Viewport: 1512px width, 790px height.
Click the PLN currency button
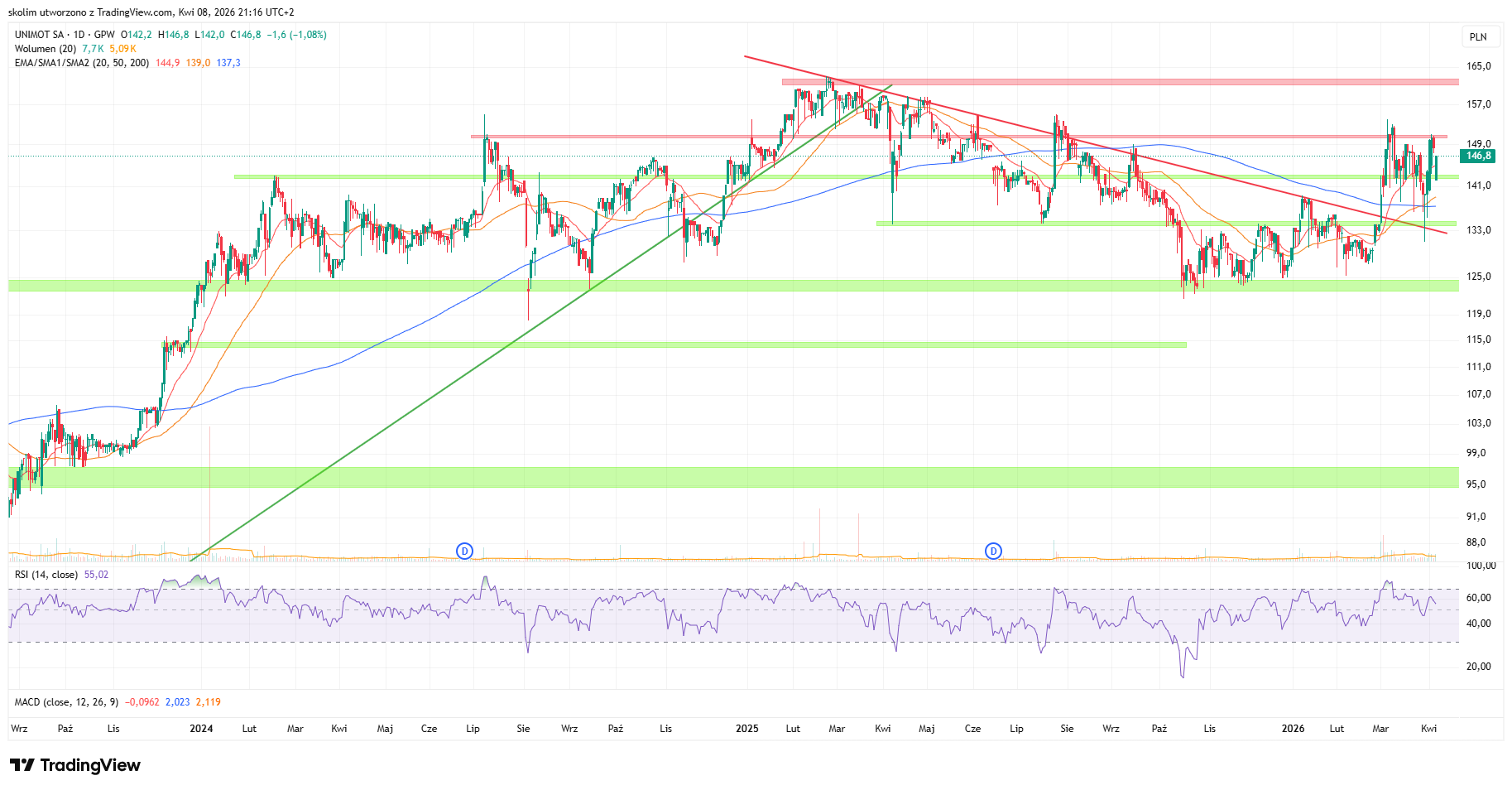pos(1478,36)
